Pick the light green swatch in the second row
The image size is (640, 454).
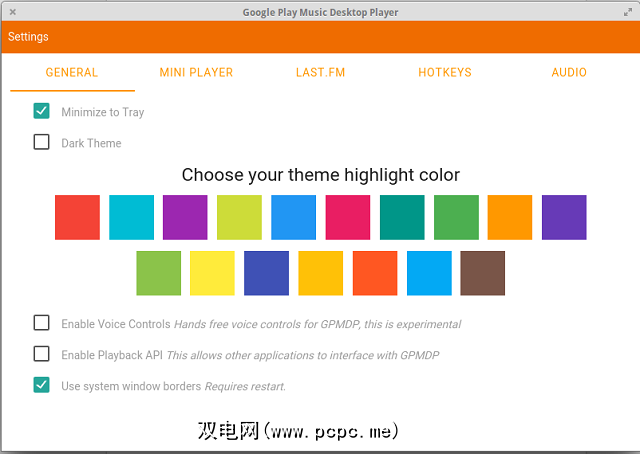pos(159,273)
